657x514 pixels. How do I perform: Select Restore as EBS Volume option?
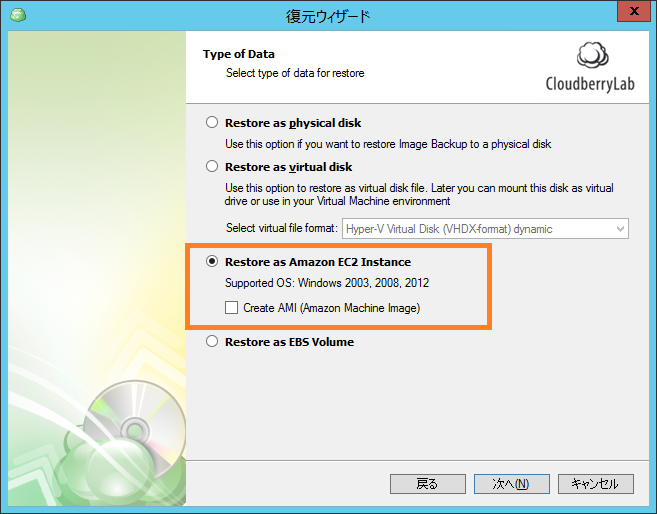pos(212,341)
